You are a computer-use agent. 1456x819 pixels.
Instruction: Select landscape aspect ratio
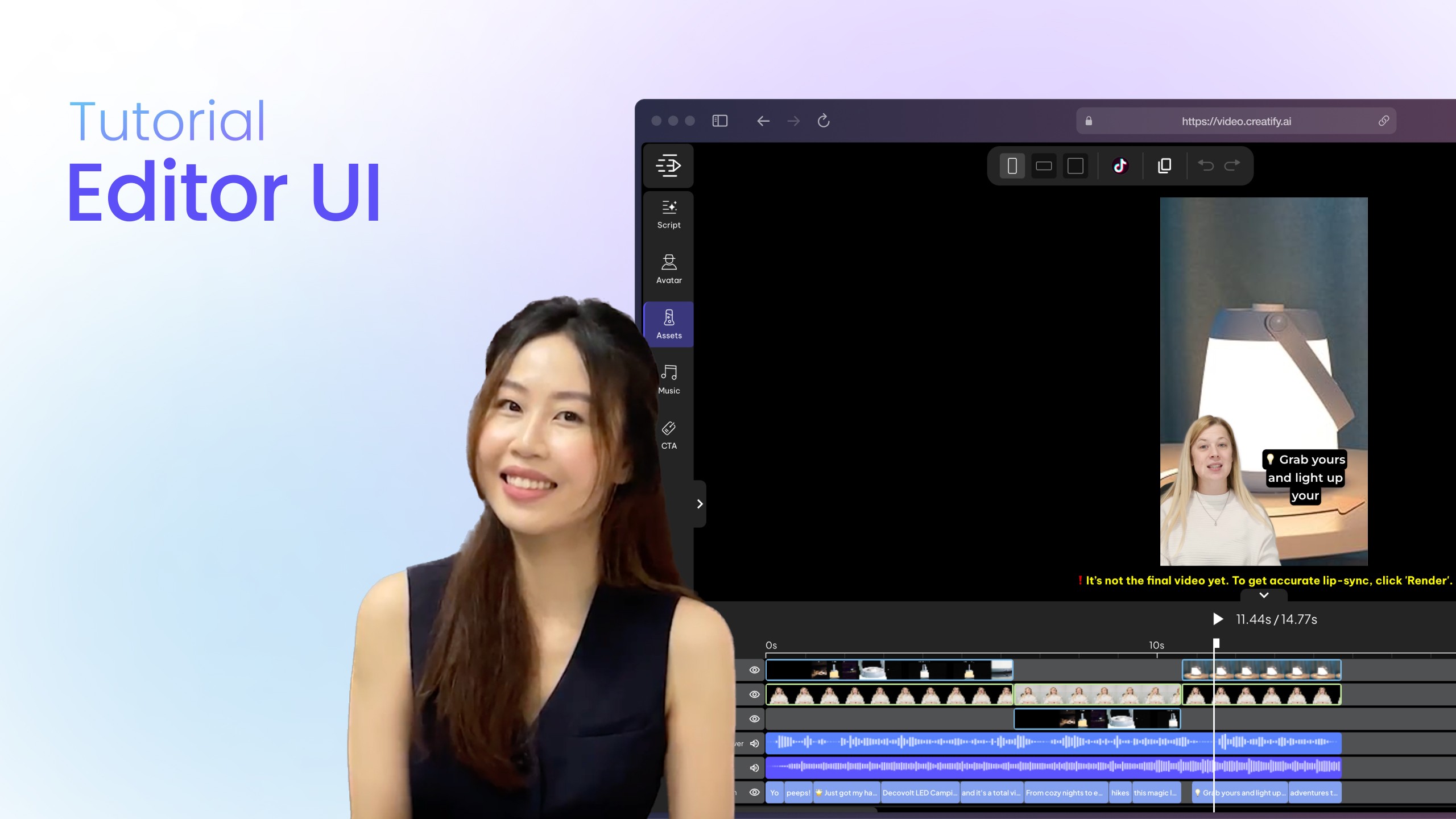click(1044, 166)
